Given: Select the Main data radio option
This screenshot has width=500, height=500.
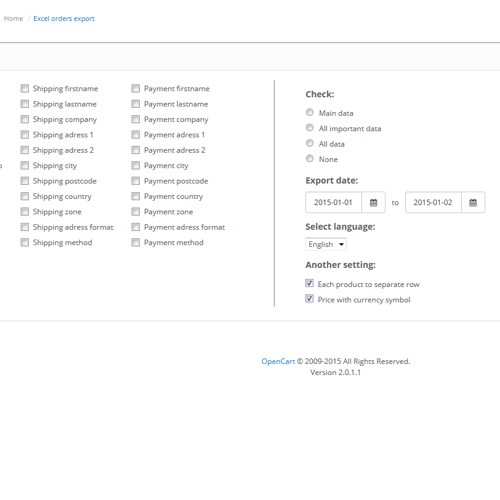Looking at the screenshot, I should pyautogui.click(x=310, y=112).
